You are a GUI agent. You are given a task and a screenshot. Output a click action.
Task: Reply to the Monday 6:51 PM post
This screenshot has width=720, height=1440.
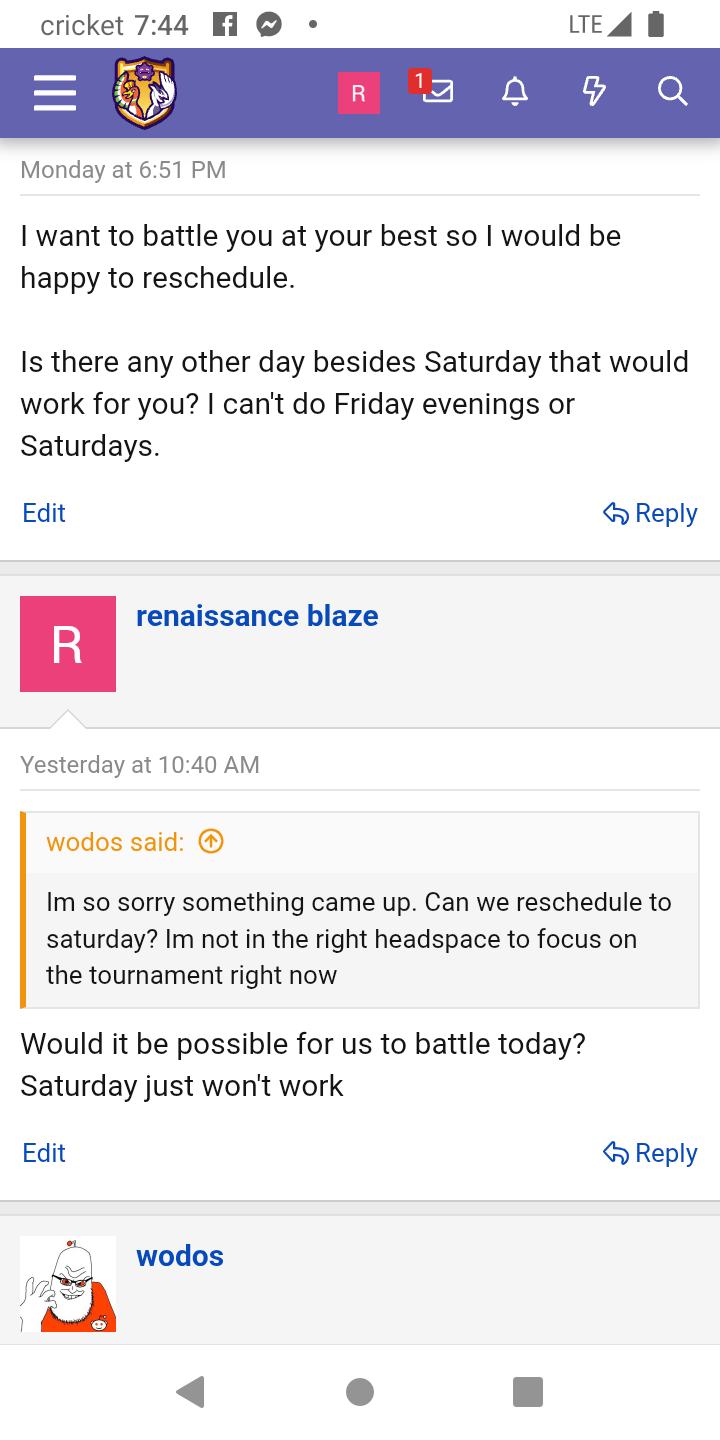(x=650, y=513)
